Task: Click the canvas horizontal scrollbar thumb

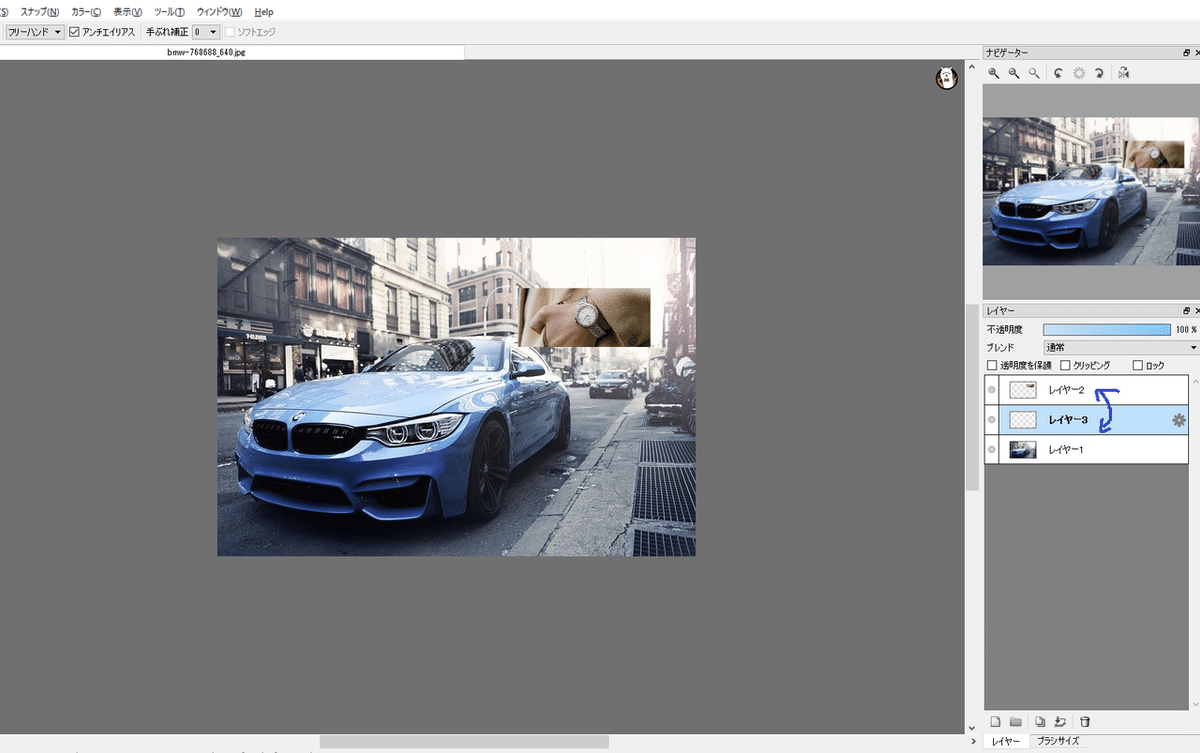Action: pyautogui.click(x=464, y=741)
